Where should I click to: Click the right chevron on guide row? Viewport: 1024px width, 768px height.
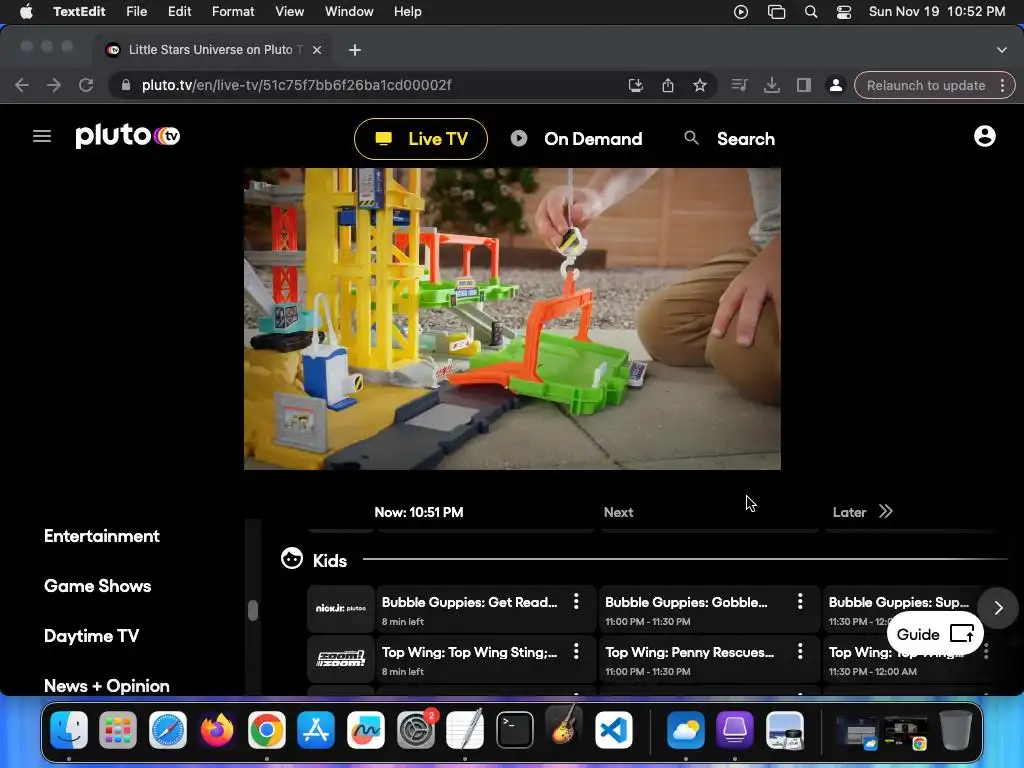(998, 608)
